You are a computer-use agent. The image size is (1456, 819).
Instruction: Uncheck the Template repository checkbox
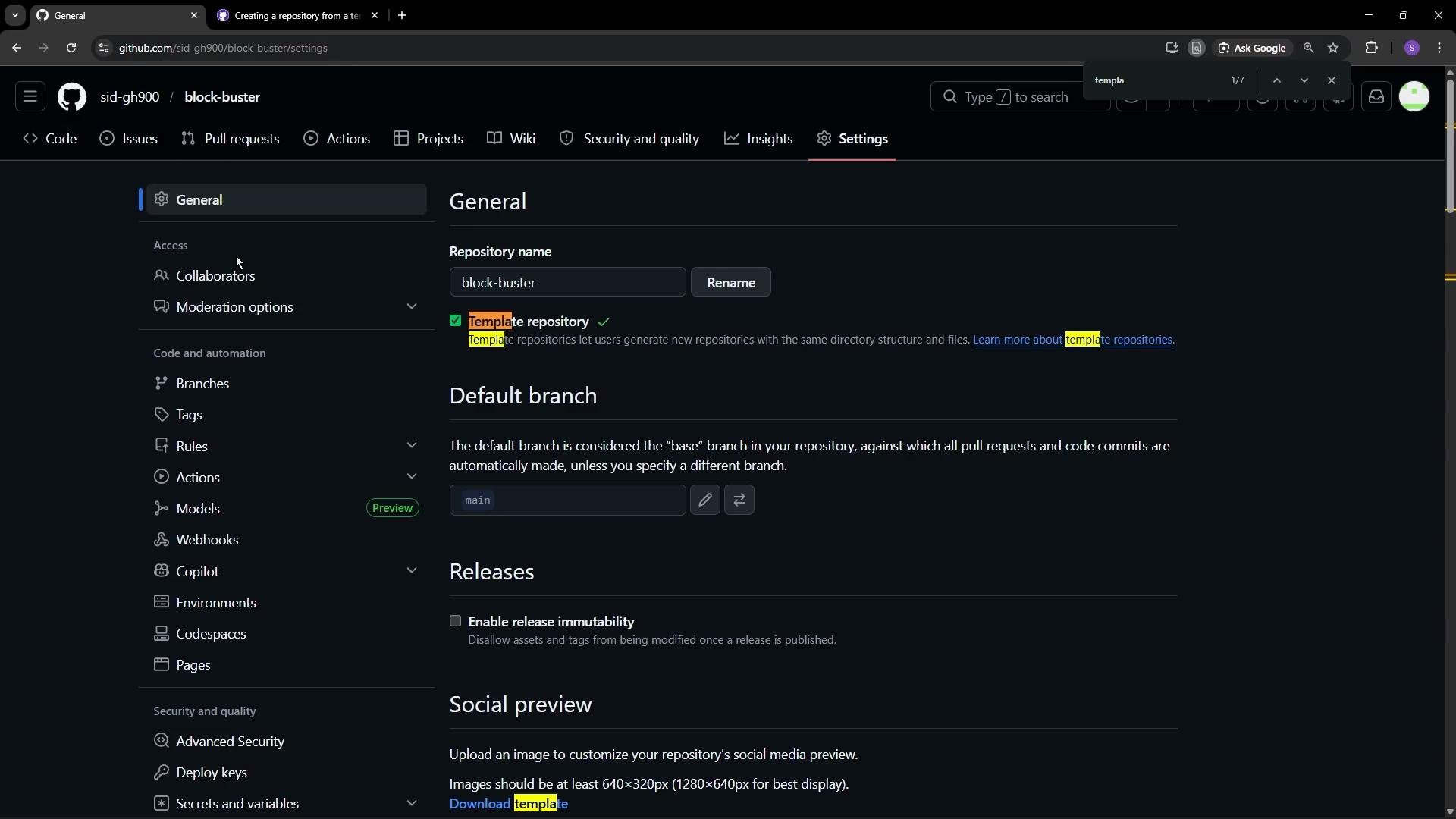pyautogui.click(x=455, y=321)
